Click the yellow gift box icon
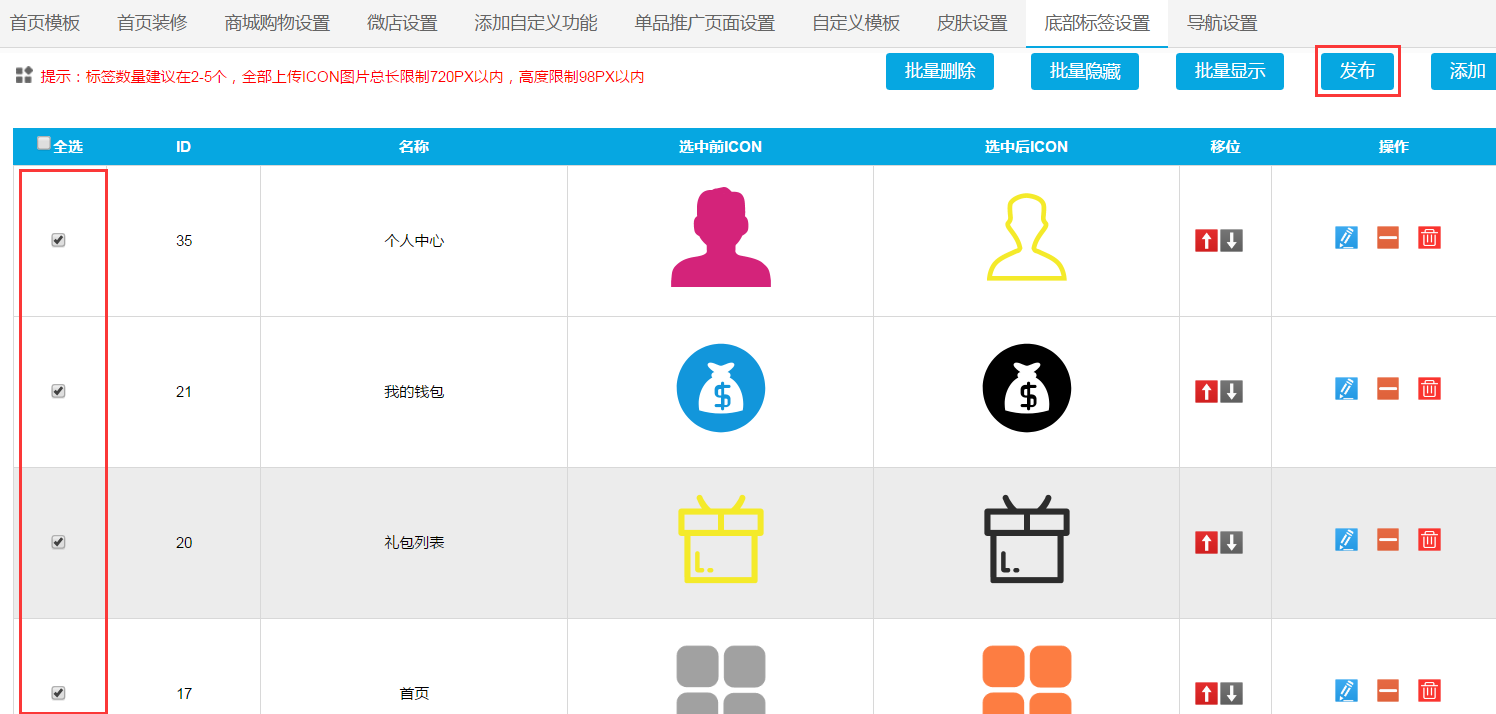The image size is (1496, 714). coord(721,539)
